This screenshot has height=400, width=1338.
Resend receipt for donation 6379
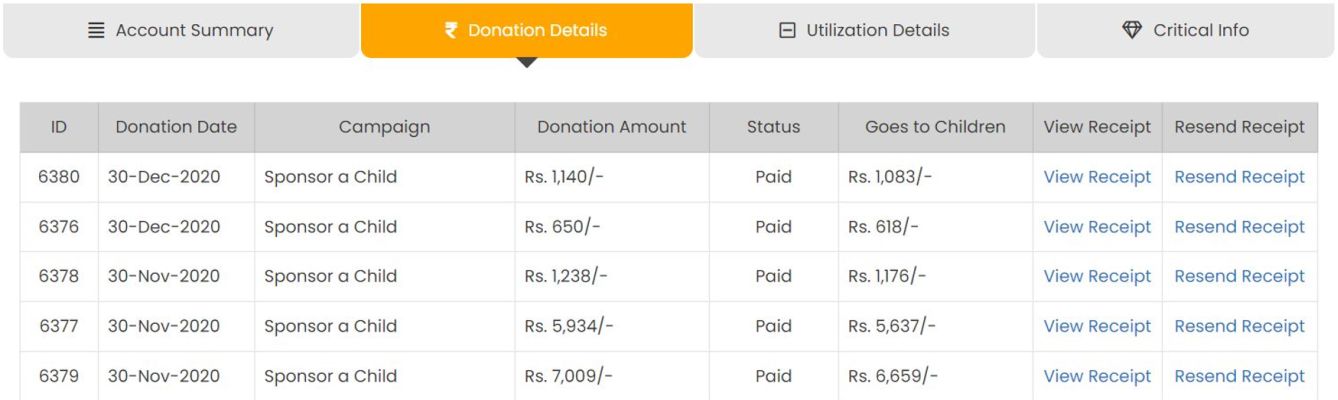(1239, 376)
